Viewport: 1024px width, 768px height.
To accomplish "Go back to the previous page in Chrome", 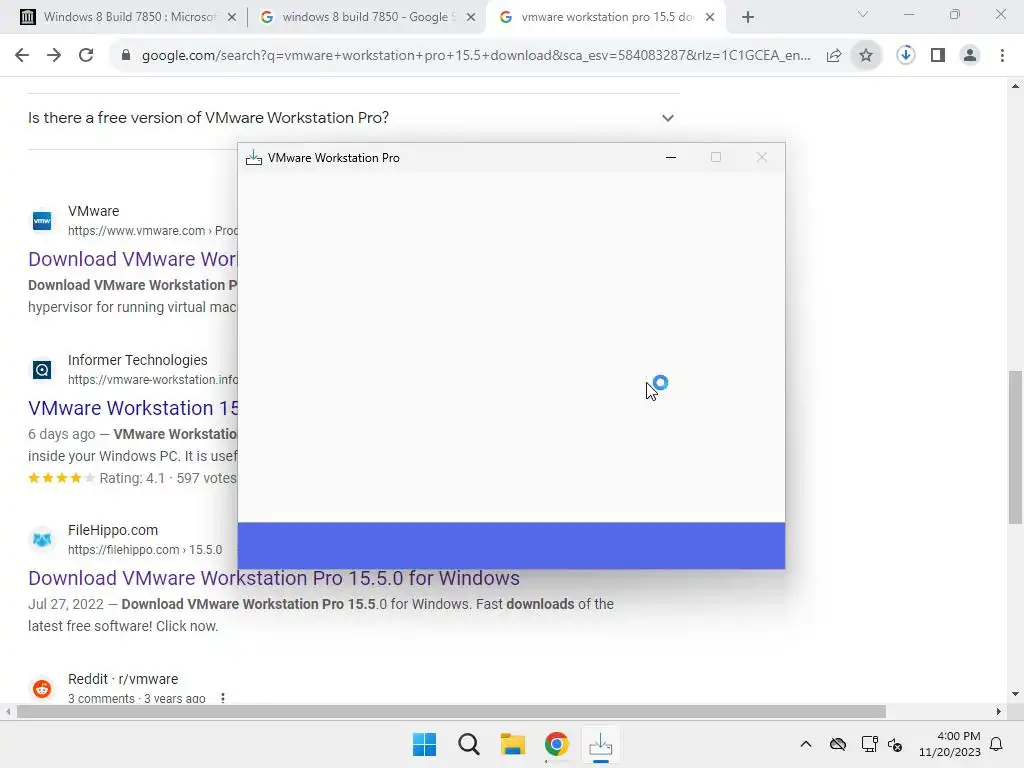I will pos(22,56).
